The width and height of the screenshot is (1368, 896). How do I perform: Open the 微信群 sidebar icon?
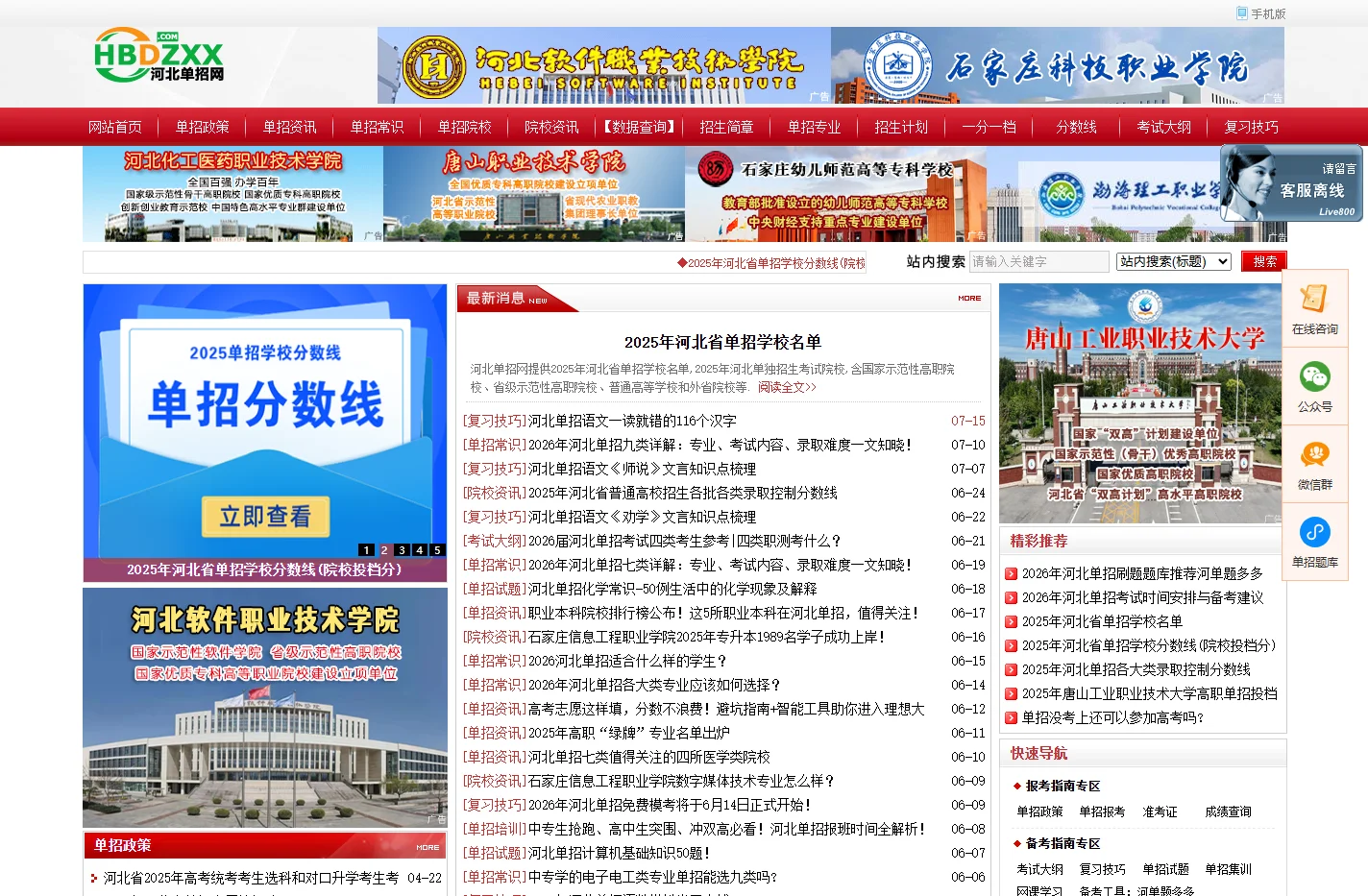[x=1314, y=464]
